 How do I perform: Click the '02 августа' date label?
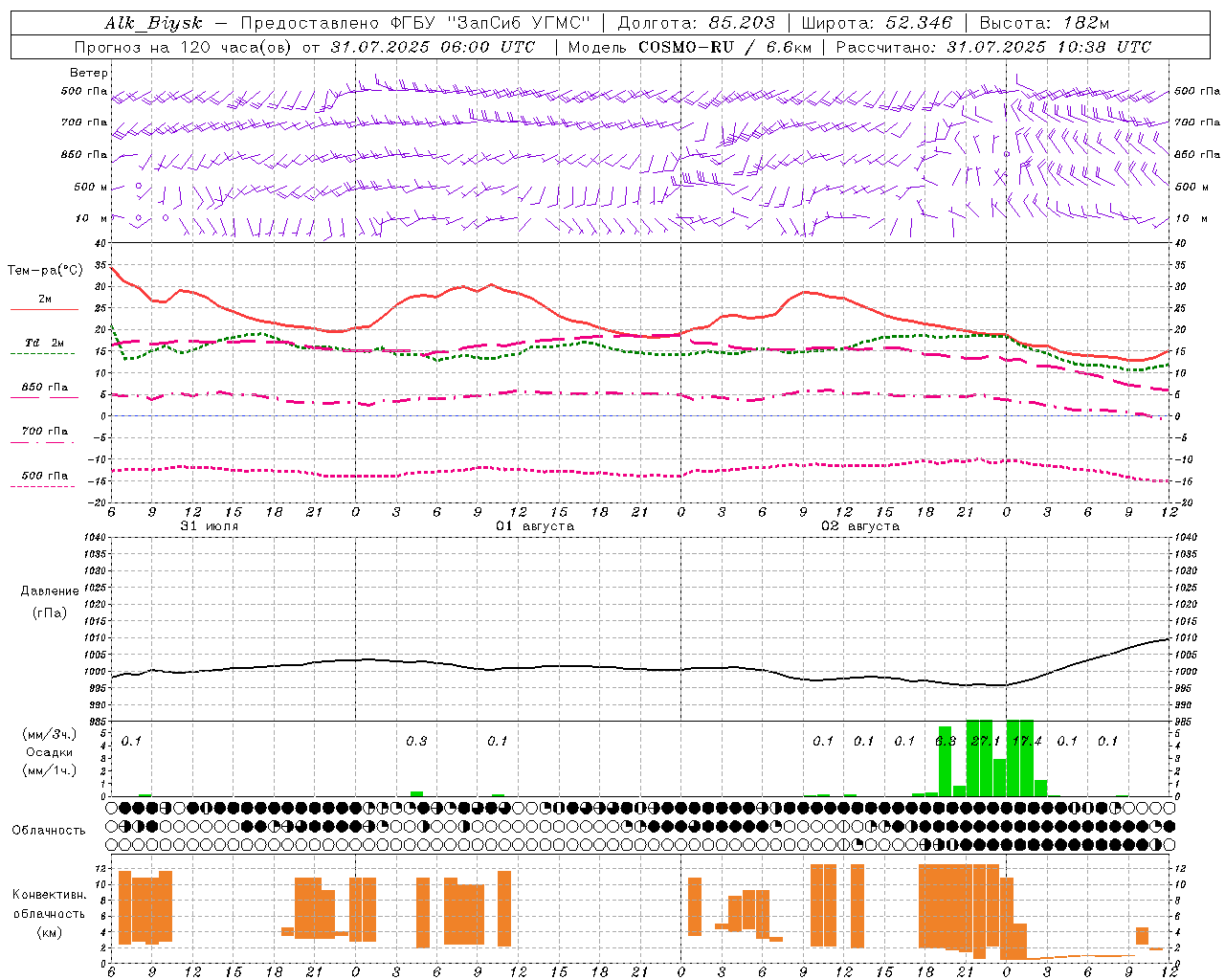[x=859, y=526]
